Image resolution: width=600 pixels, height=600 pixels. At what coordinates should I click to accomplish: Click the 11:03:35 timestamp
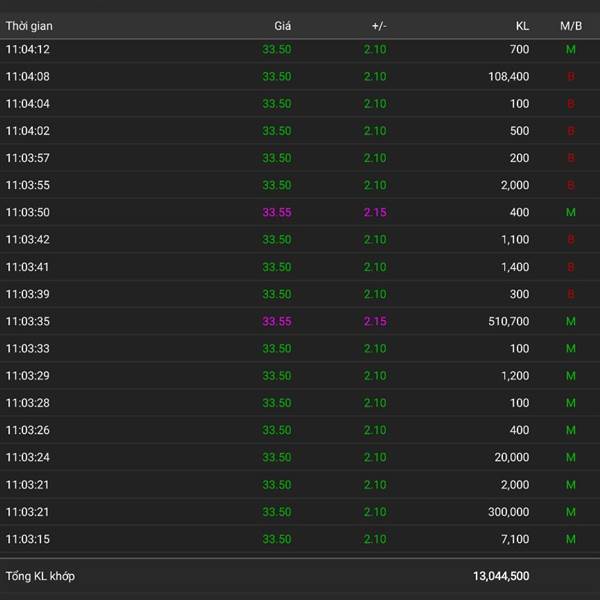pyautogui.click(x=28, y=321)
